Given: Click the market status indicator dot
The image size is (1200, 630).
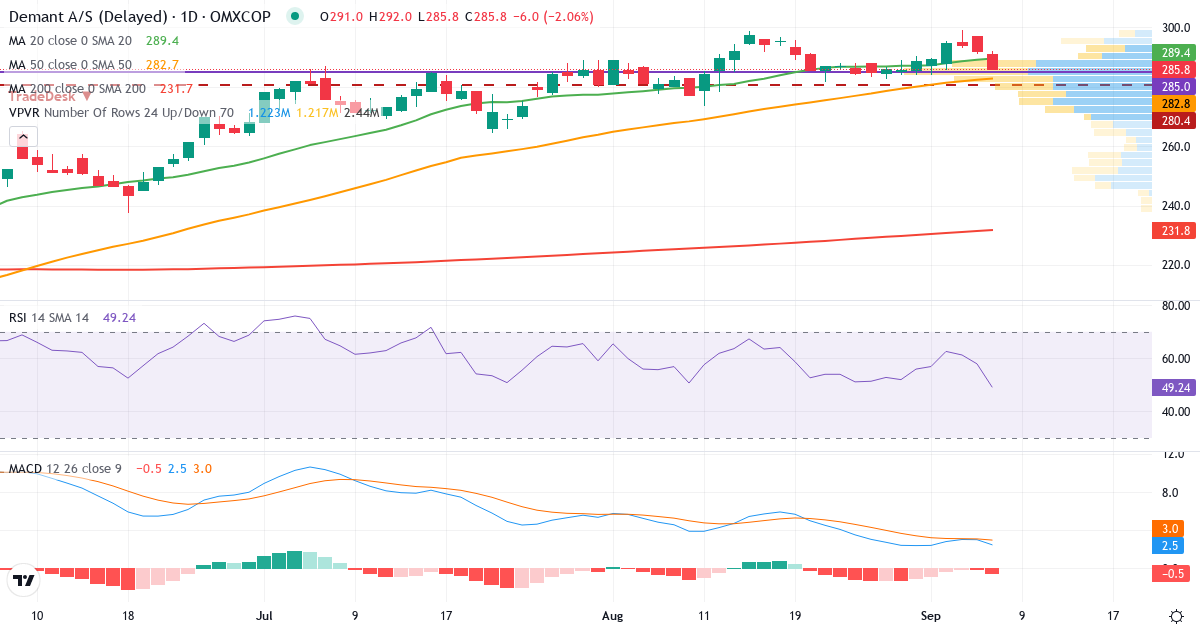Looking at the screenshot, I should [294, 16].
